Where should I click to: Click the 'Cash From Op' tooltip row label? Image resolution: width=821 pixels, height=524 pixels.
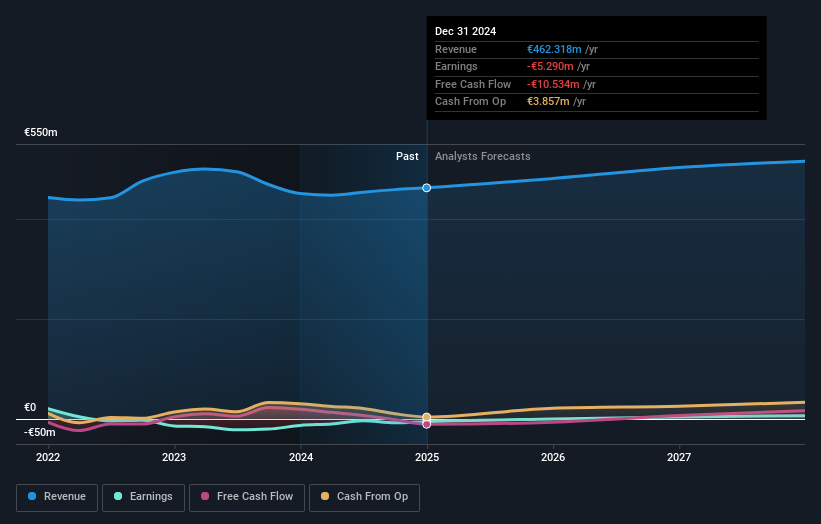(470, 102)
